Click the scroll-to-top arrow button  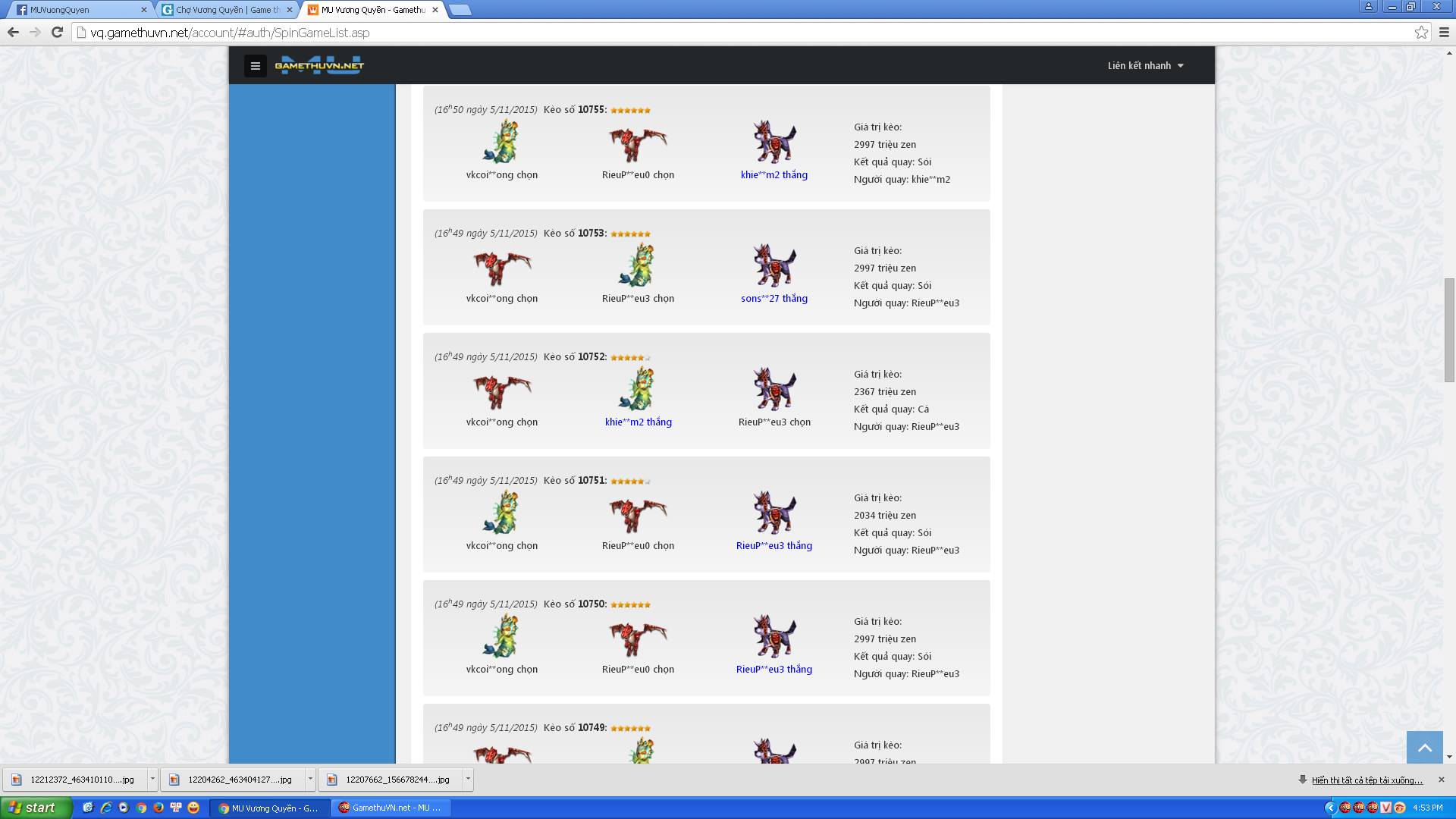1425,748
